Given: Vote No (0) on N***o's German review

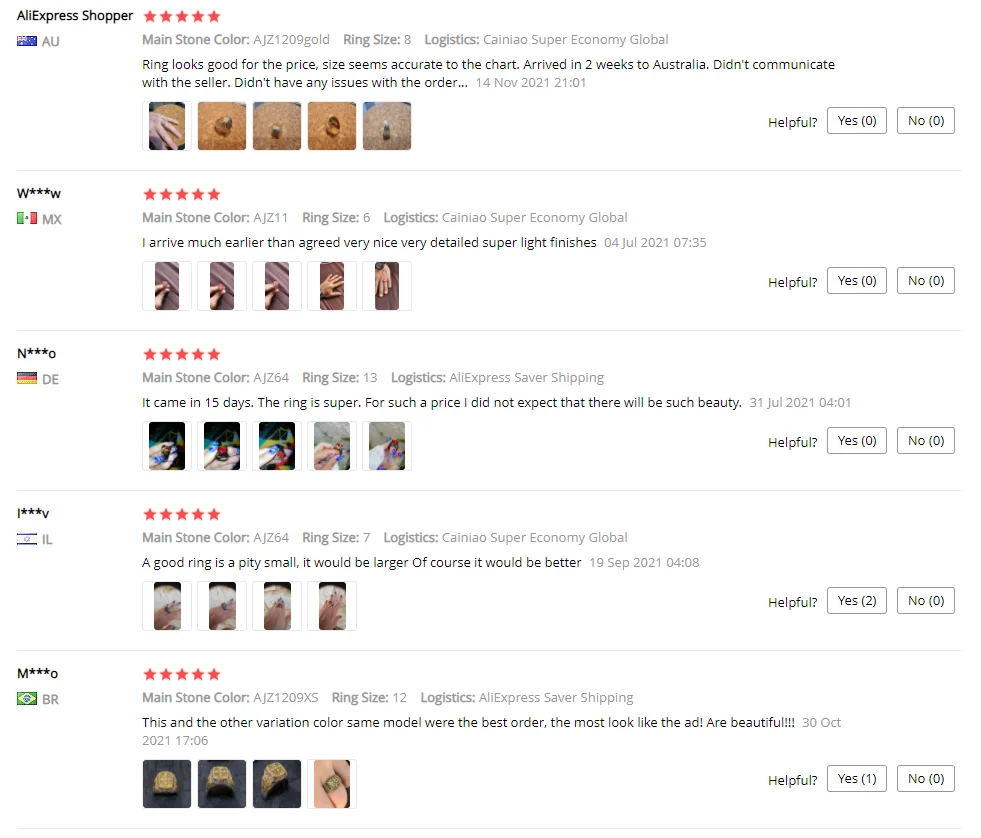Looking at the screenshot, I should 925,441.
